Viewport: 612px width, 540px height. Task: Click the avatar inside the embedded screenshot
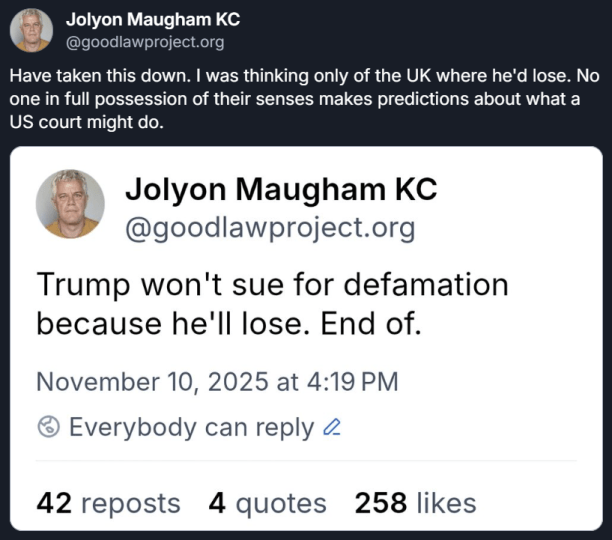point(70,203)
